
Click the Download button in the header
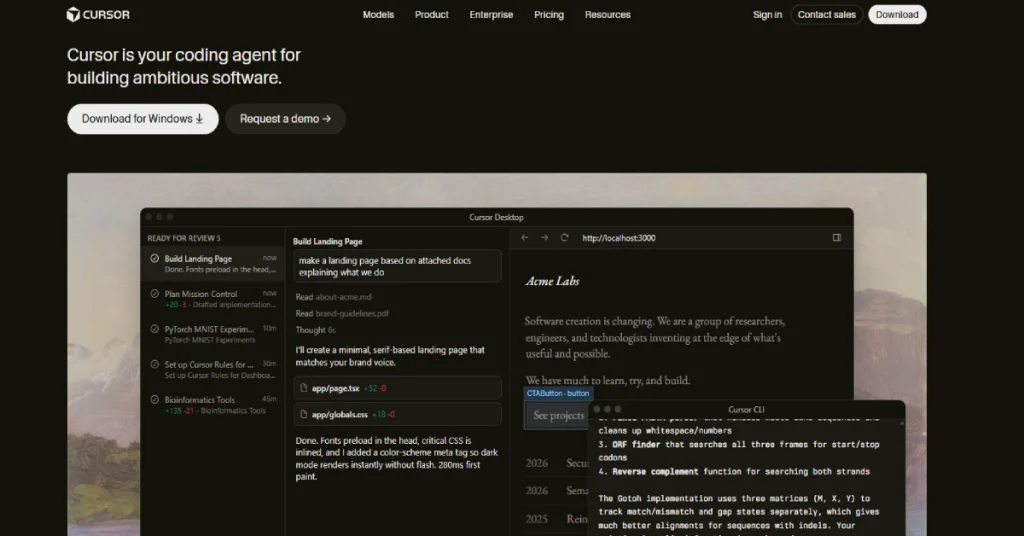tap(897, 14)
